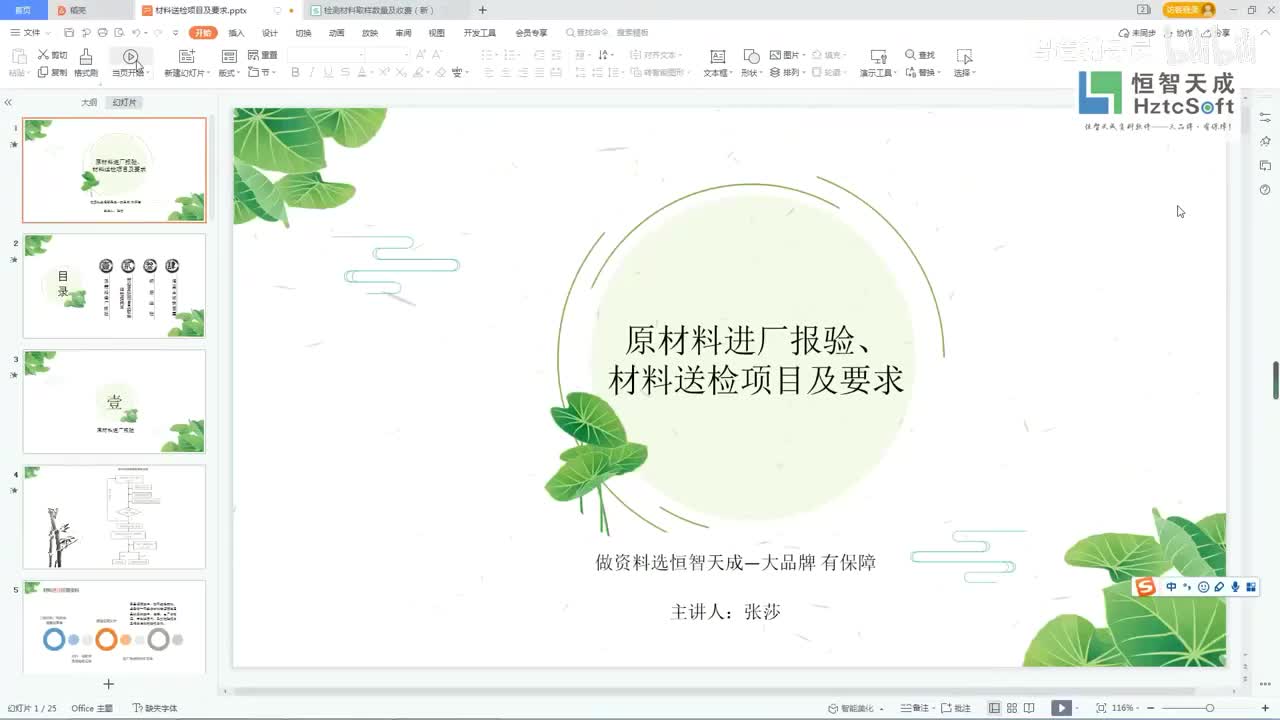This screenshot has height=720, width=1280.
Task: Open the Presentation Tools (演示工具) icon
Action: click(x=878, y=57)
